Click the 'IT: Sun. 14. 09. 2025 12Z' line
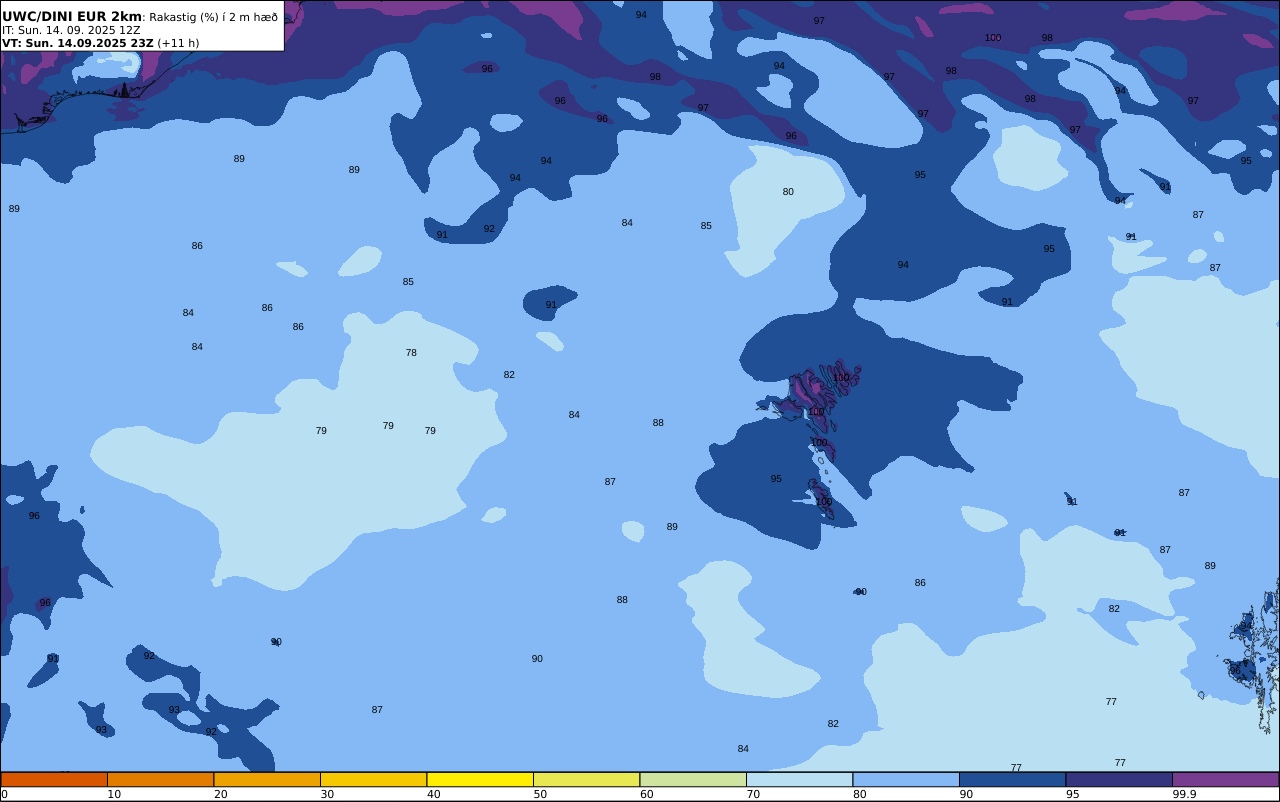1280x802 pixels. coord(71,30)
